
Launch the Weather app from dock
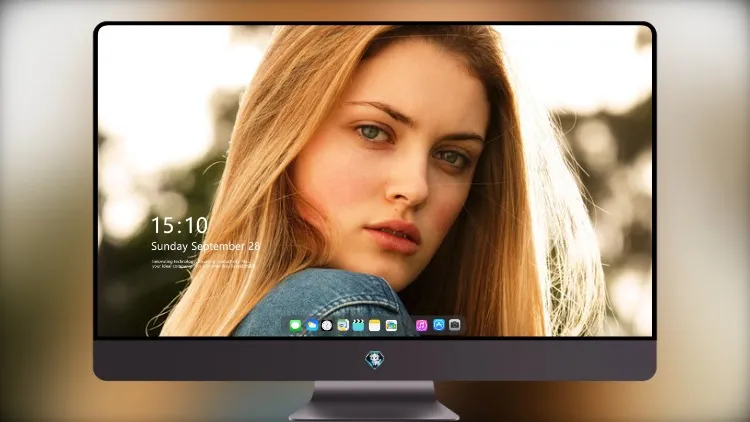(312, 325)
